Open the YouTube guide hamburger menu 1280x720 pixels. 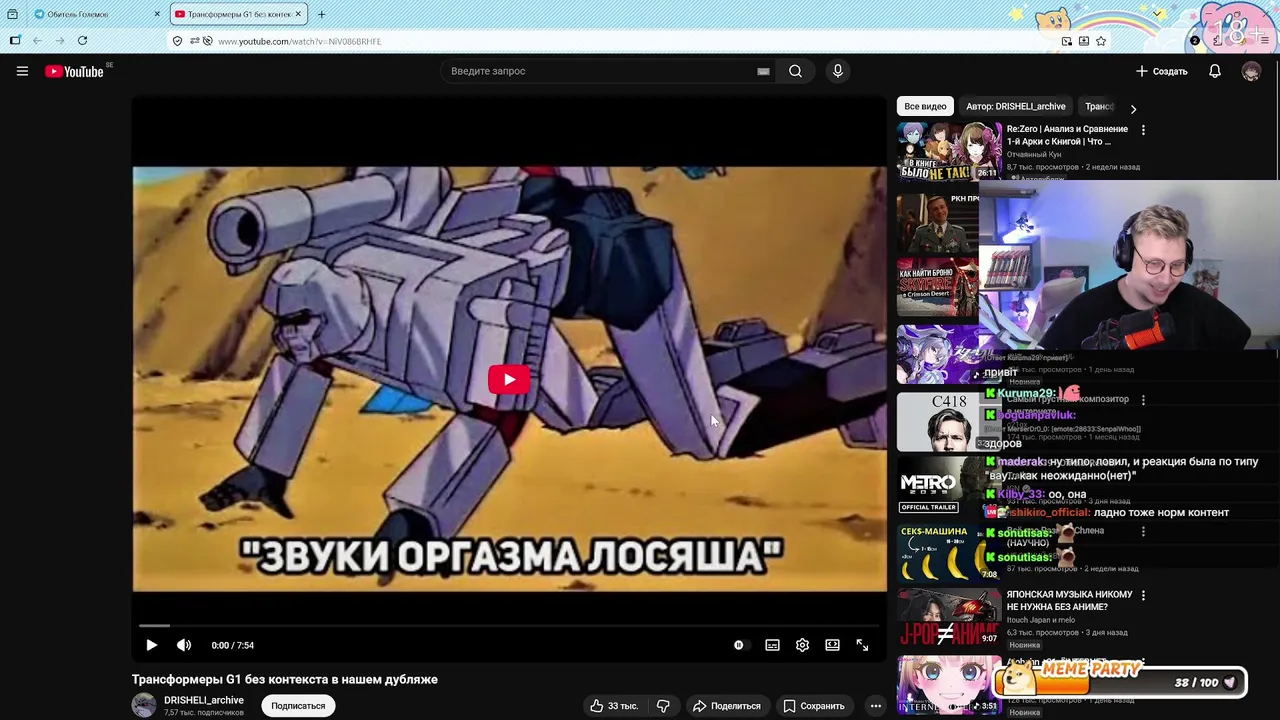(22, 71)
